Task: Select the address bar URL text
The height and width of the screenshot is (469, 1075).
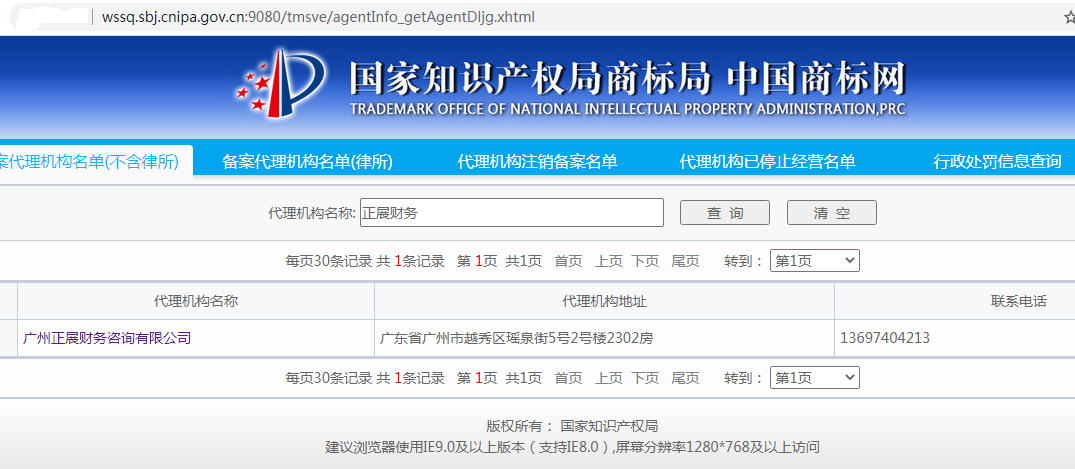Action: tap(318, 17)
